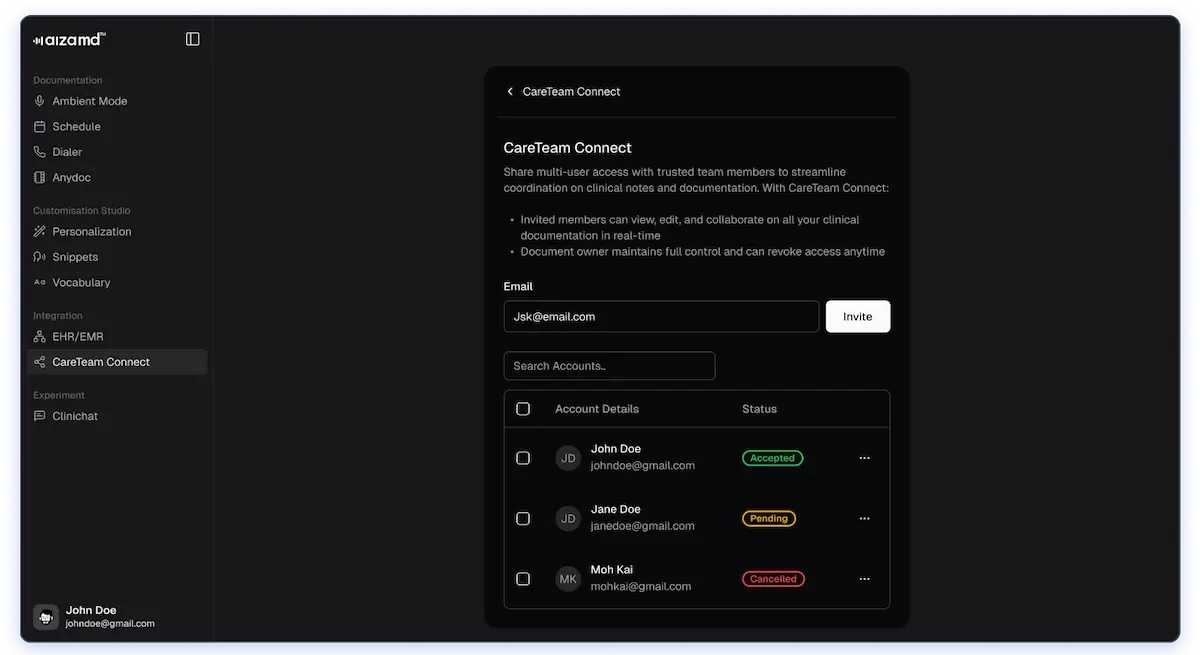The image size is (1200, 655).
Task: Click the Aa icon beside Vocabulary
Action: 40,283
